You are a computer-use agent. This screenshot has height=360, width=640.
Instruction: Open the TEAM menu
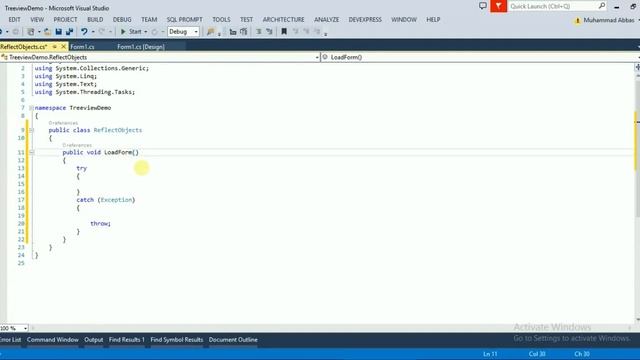click(x=149, y=20)
